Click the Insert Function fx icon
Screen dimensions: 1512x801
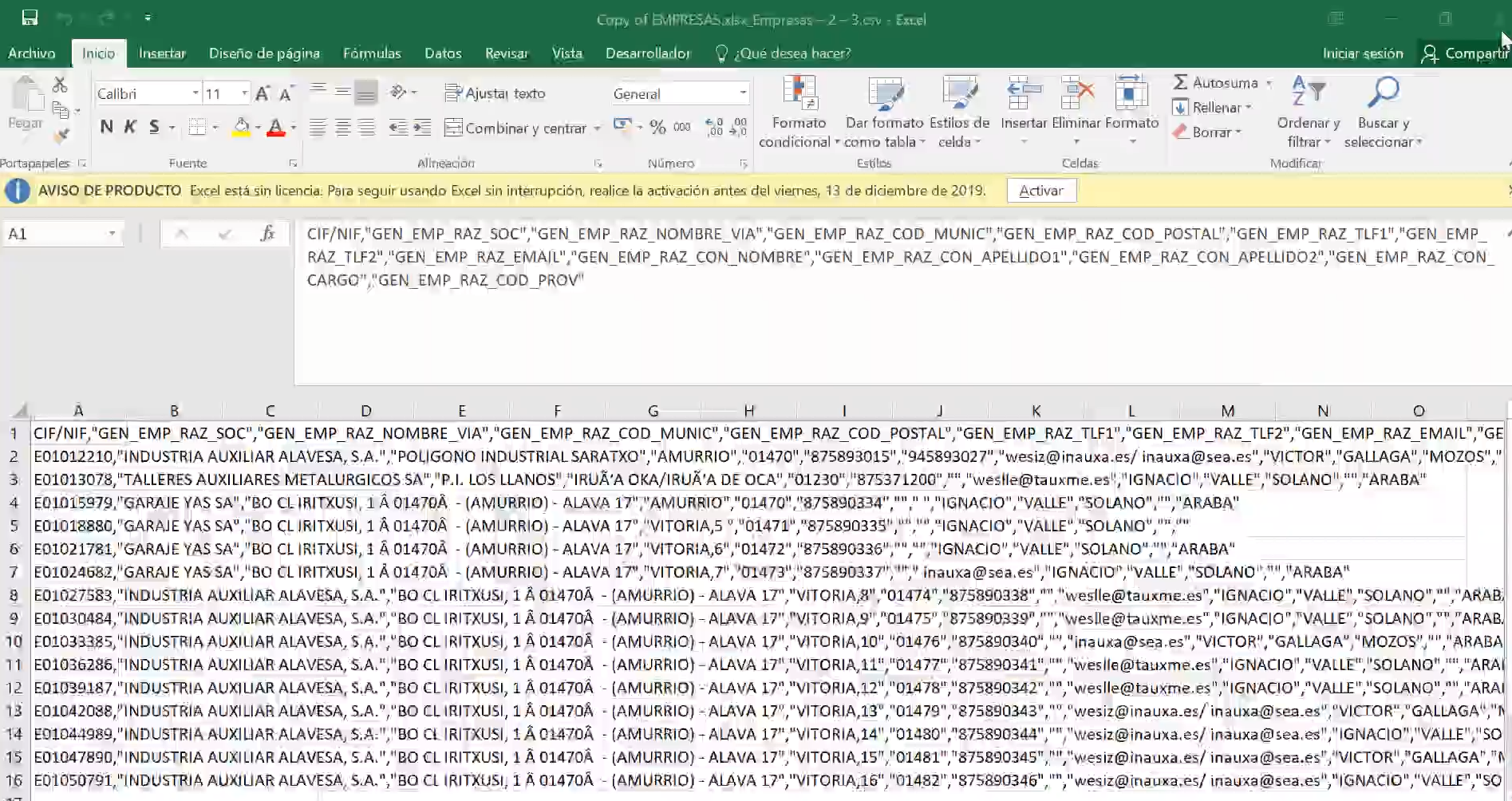click(x=267, y=234)
